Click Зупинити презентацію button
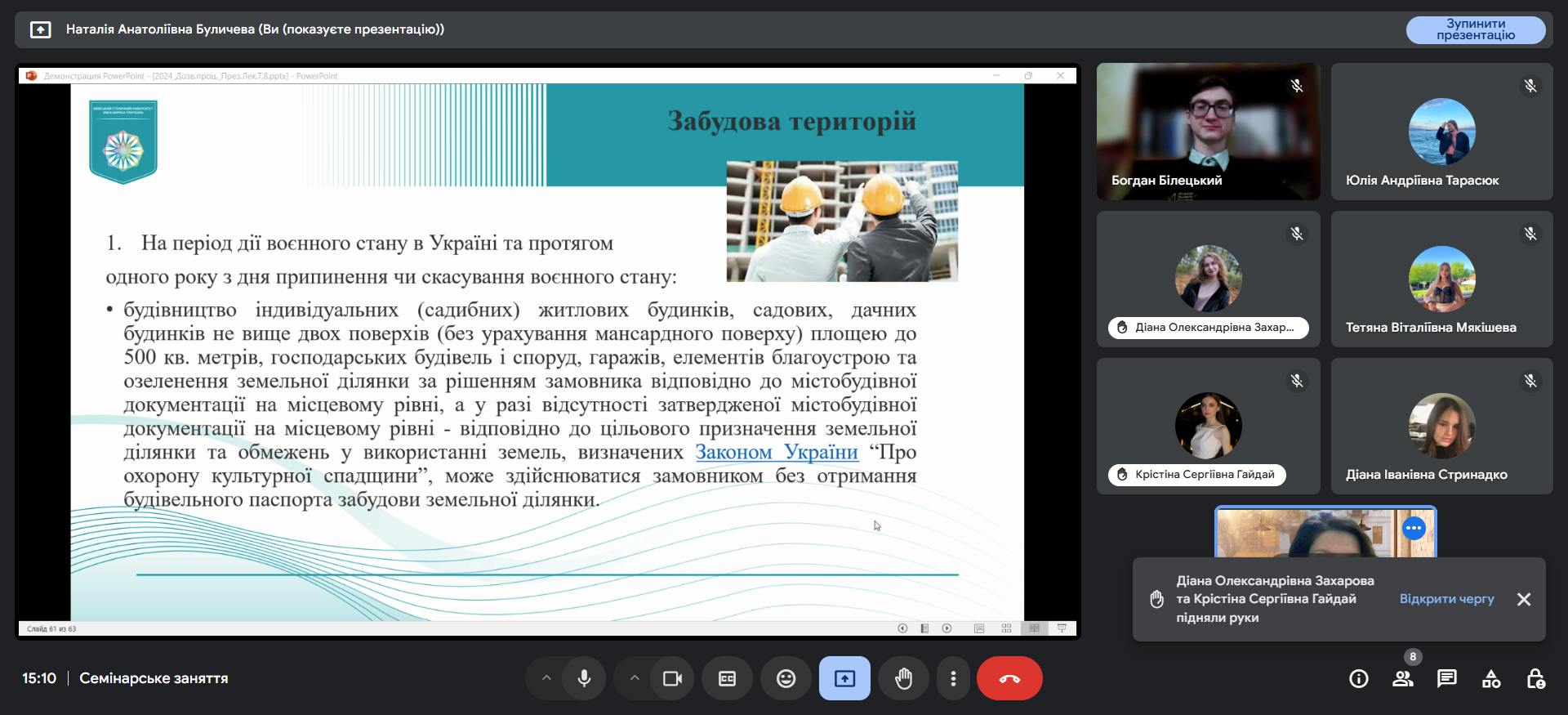This screenshot has width=1568, height=715. tap(1475, 29)
